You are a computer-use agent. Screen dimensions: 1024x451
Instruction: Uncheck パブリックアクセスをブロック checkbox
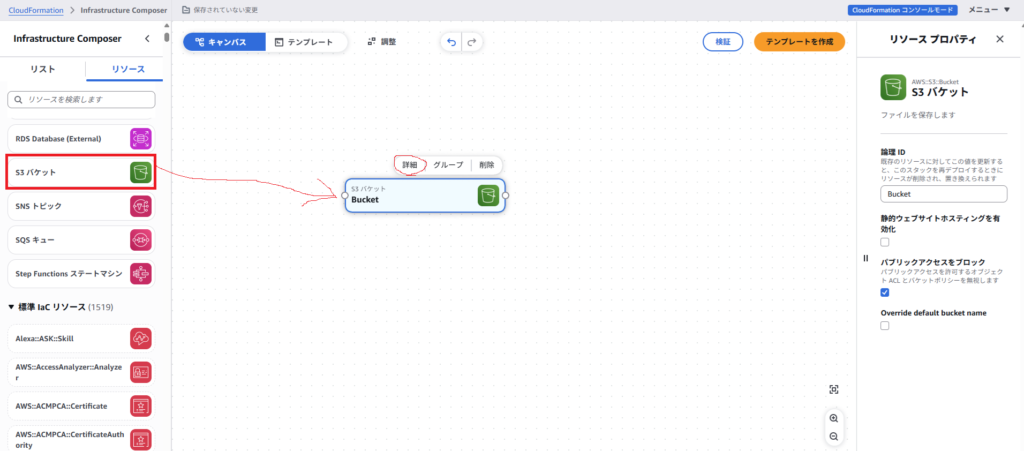pos(885,293)
